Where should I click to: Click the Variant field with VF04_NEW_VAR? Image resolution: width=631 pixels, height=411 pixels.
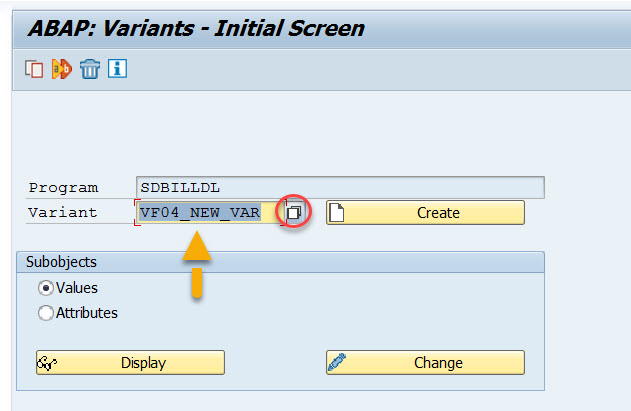coord(207,212)
